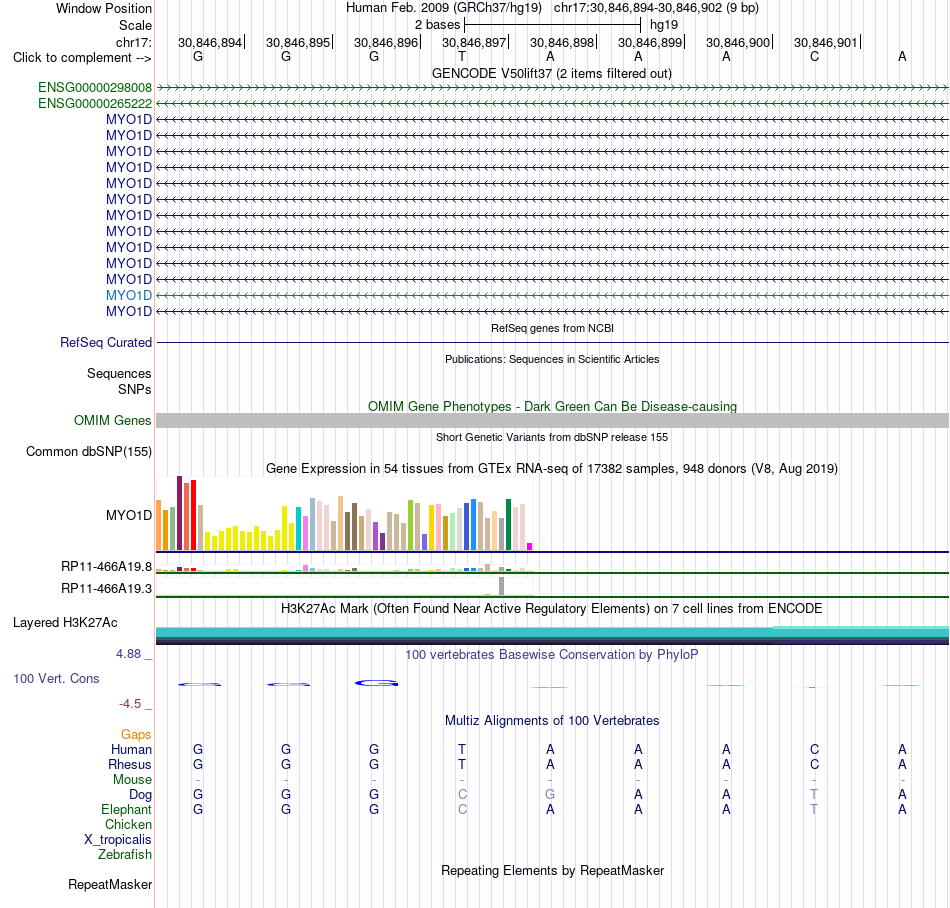
Task: Click the gray bar in RP11-466A19.3 chart
Action: pos(501,586)
